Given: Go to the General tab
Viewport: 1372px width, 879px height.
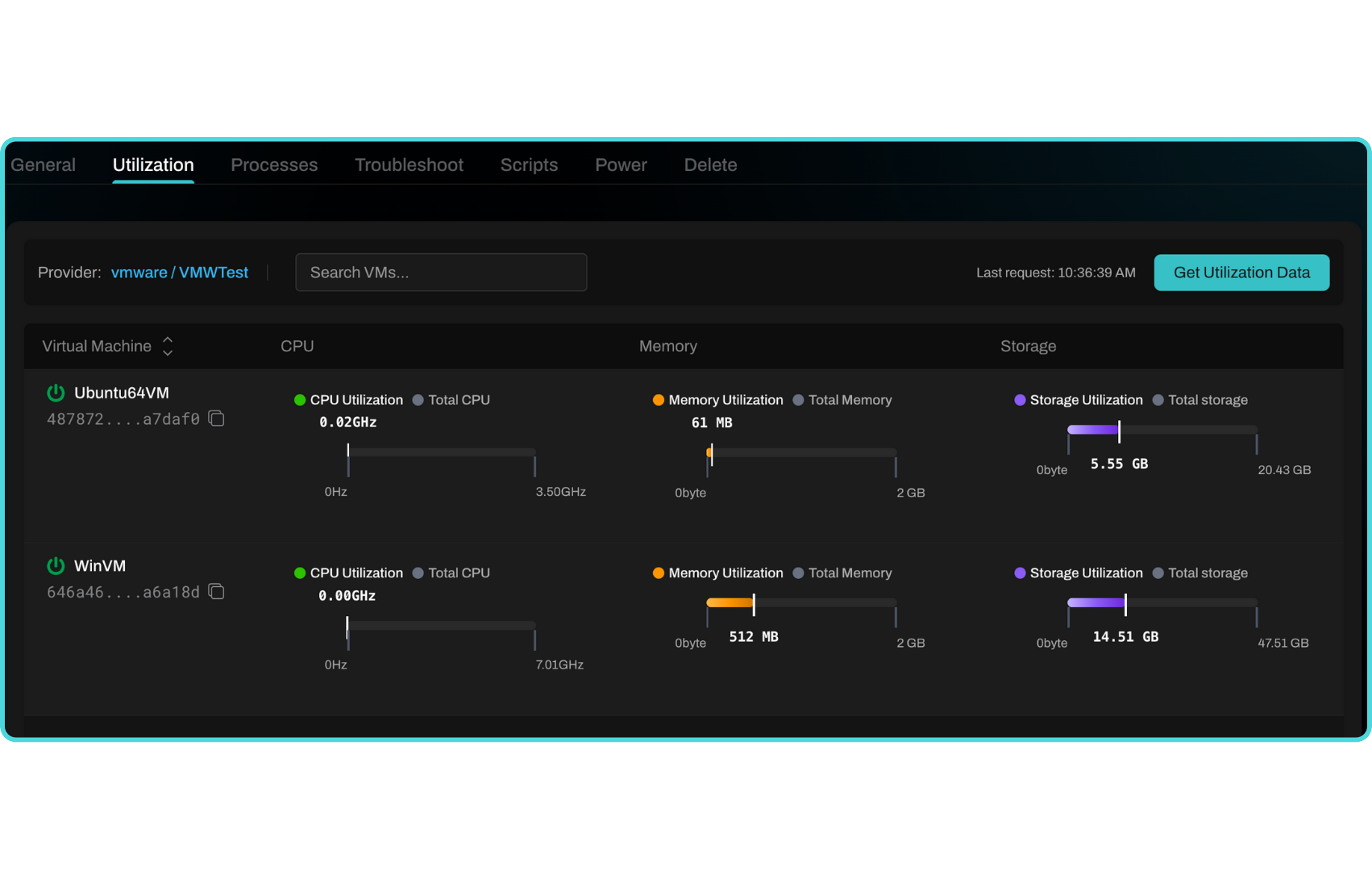Looking at the screenshot, I should pyautogui.click(x=44, y=165).
